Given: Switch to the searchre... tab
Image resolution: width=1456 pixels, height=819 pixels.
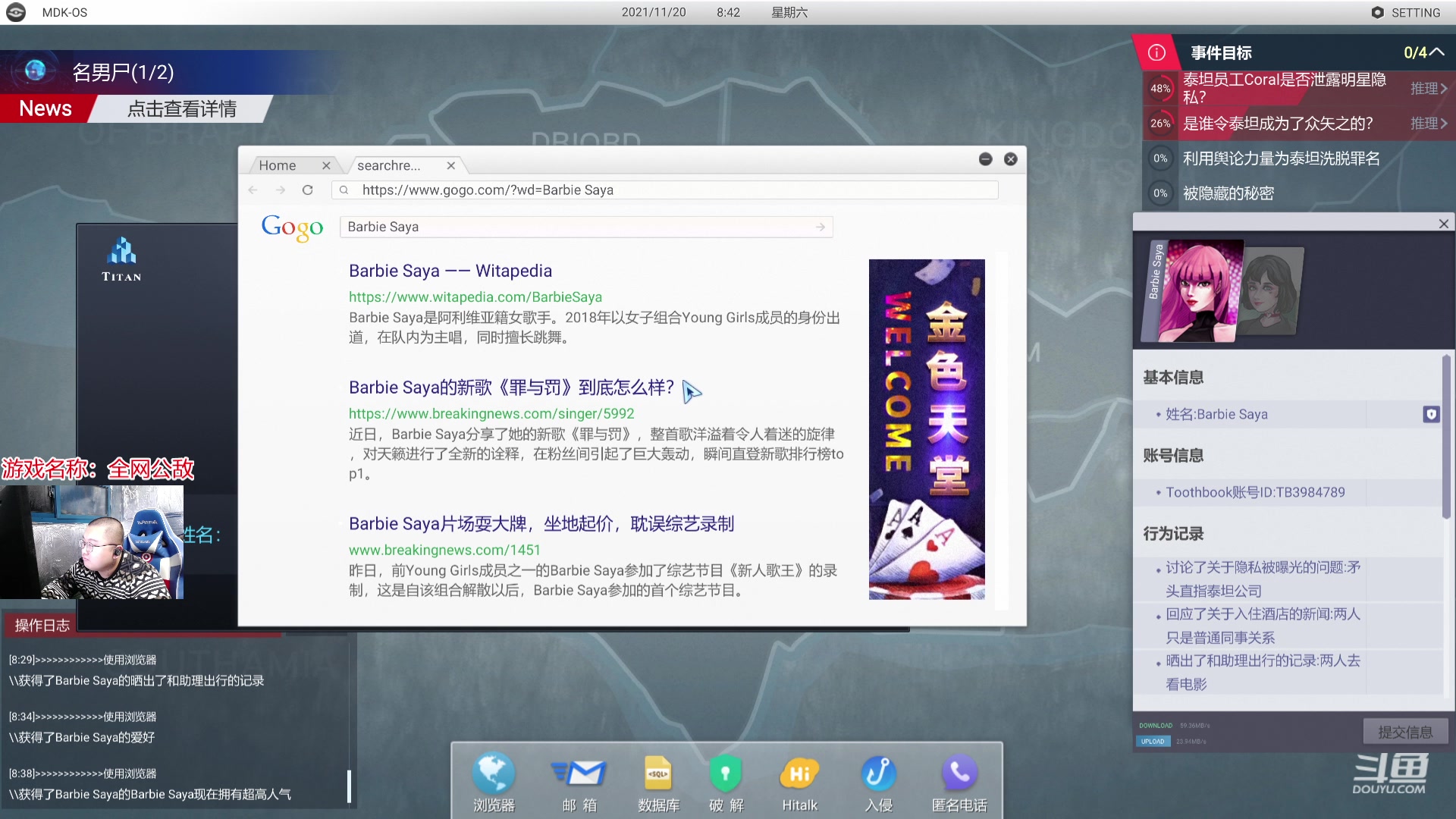Looking at the screenshot, I should click(x=388, y=165).
